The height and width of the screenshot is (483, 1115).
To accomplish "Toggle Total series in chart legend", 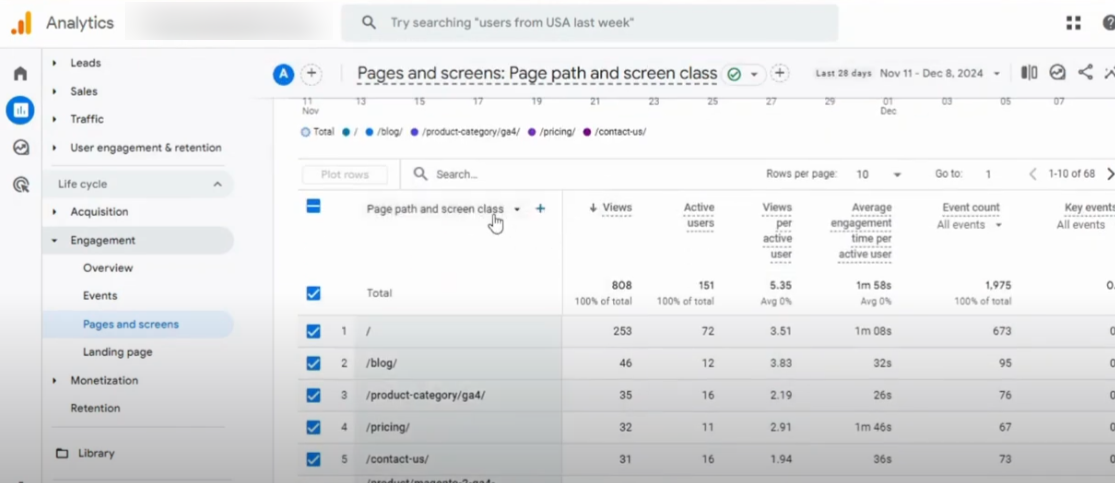I will coord(318,132).
